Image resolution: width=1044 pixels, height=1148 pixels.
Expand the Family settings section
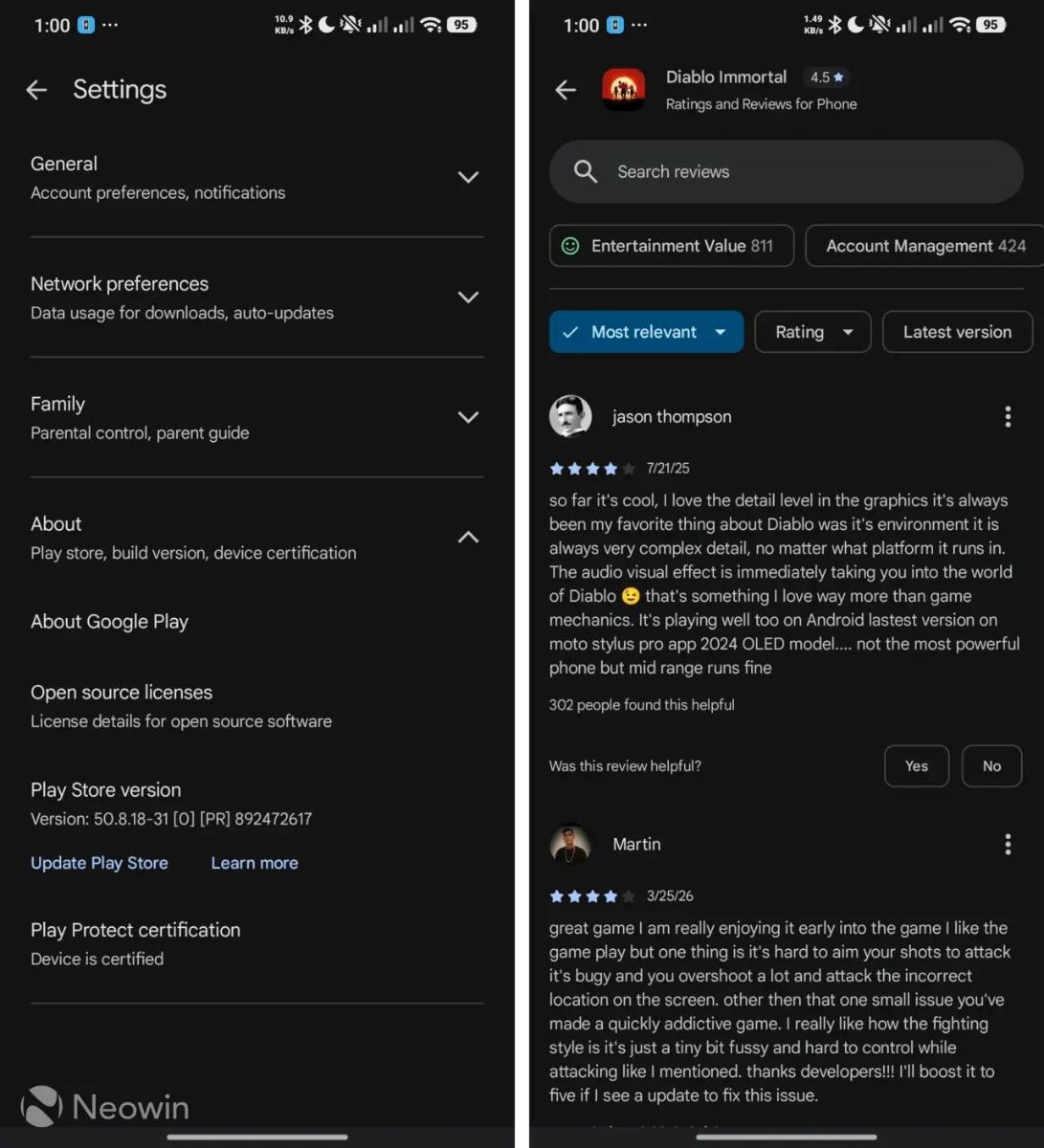click(x=468, y=417)
